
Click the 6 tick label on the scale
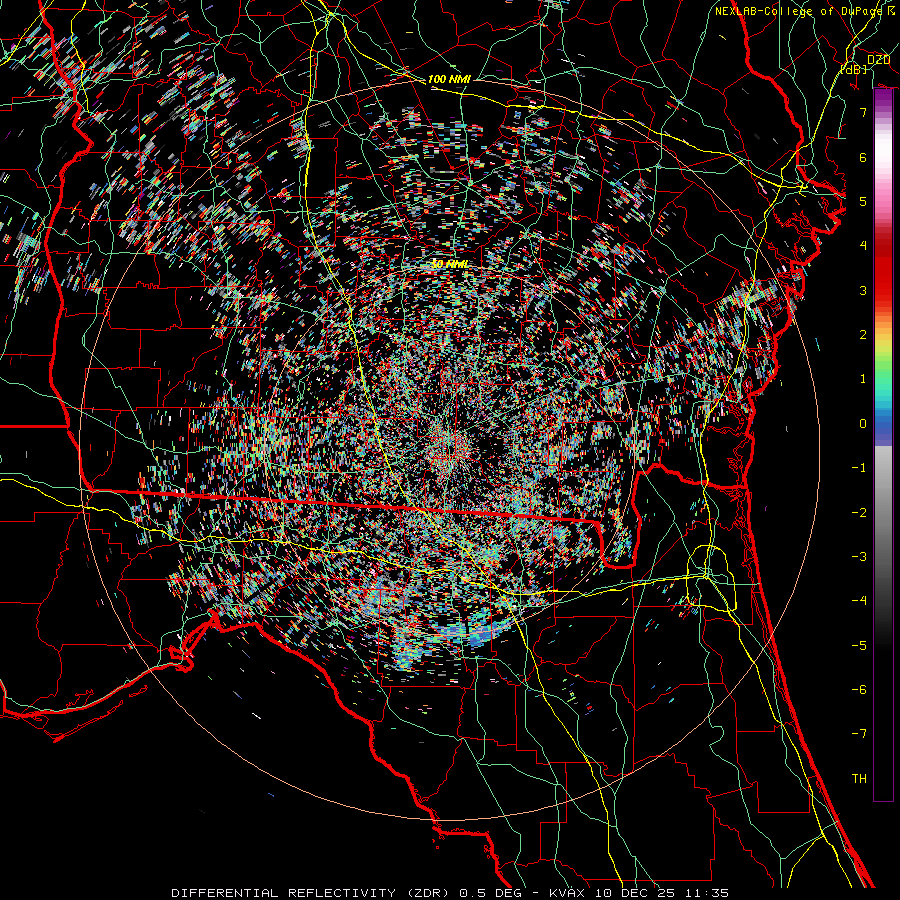click(x=863, y=157)
